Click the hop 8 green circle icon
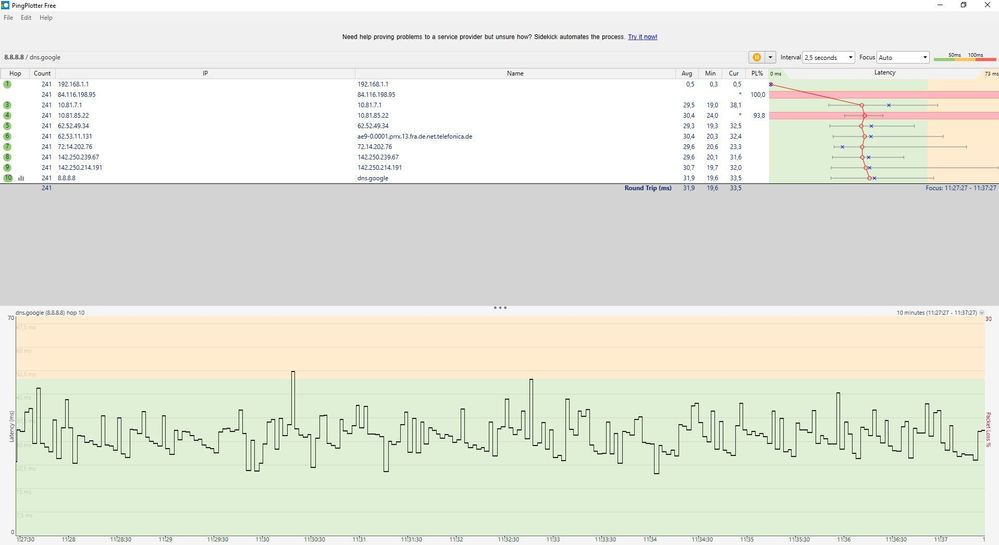This screenshot has width=999, height=545. 7,157
